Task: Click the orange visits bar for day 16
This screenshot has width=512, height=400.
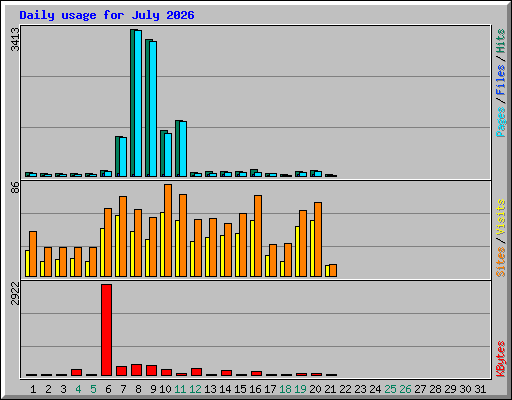Action: point(258,236)
